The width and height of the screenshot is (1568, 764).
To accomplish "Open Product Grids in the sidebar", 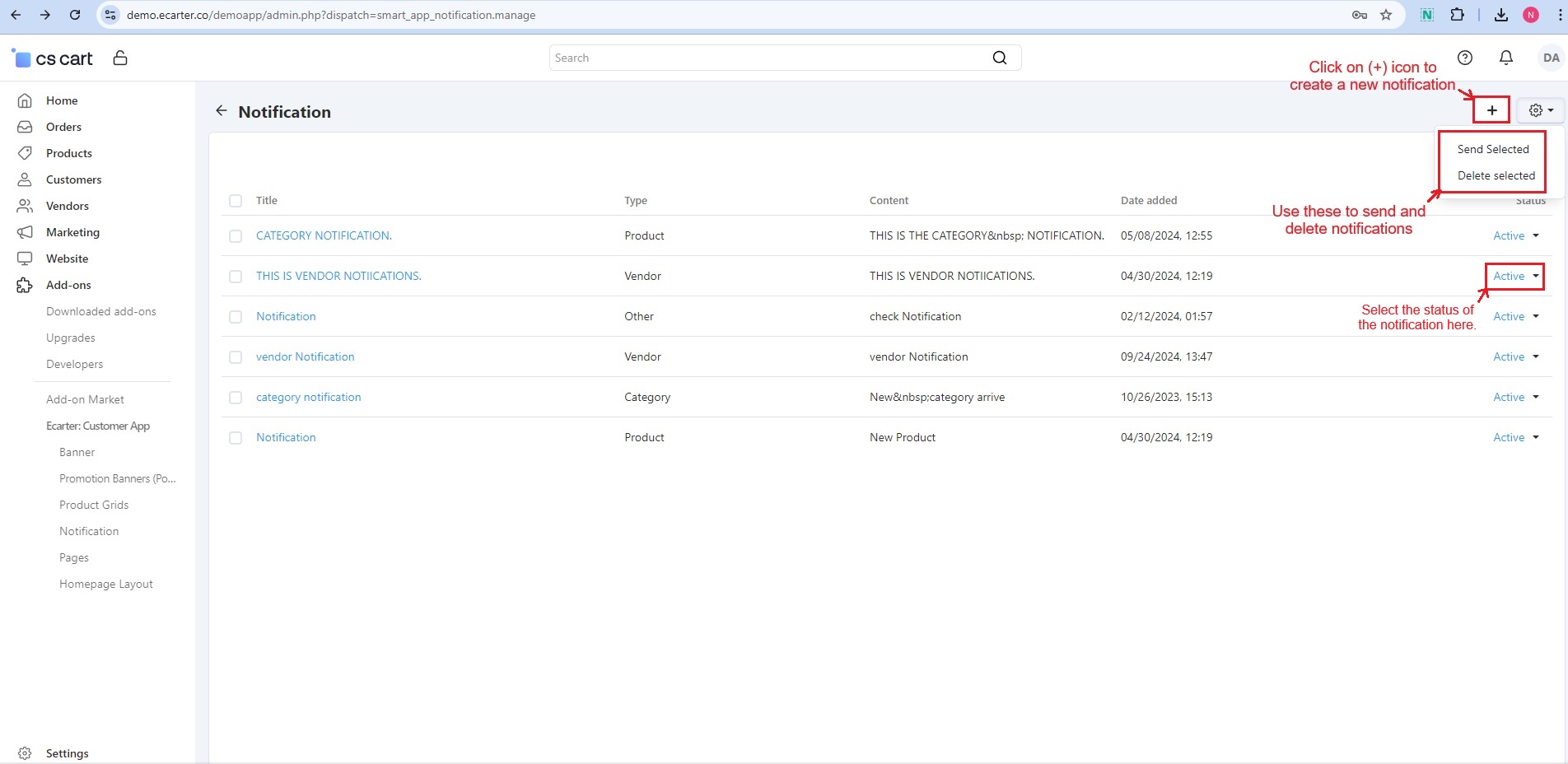I will (94, 505).
